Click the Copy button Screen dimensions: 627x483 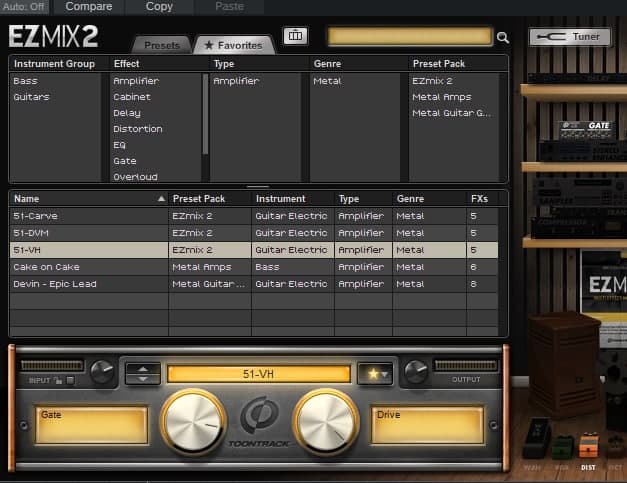(159, 7)
